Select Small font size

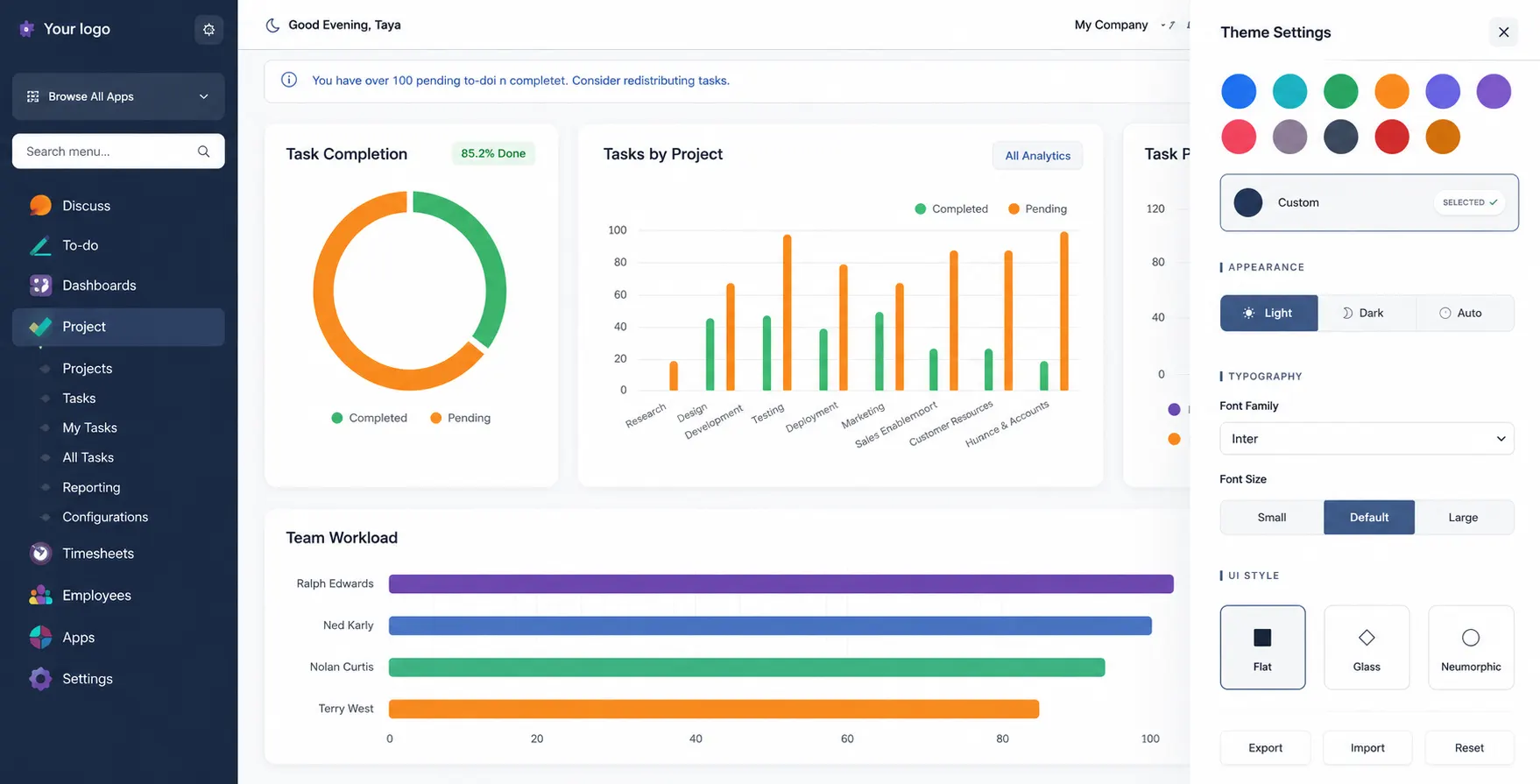tap(1272, 518)
